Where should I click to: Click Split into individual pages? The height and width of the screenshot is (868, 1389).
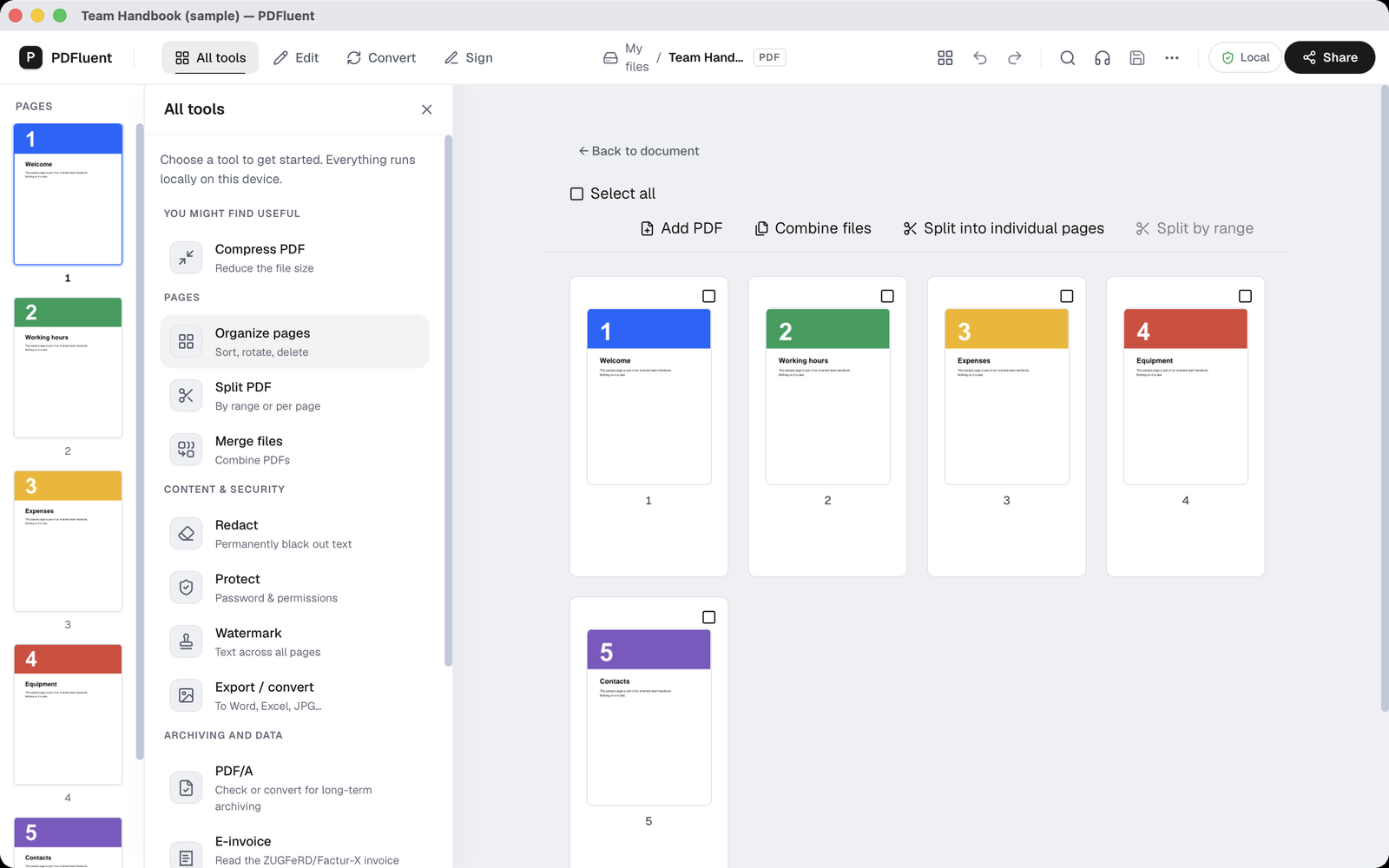click(x=1004, y=228)
